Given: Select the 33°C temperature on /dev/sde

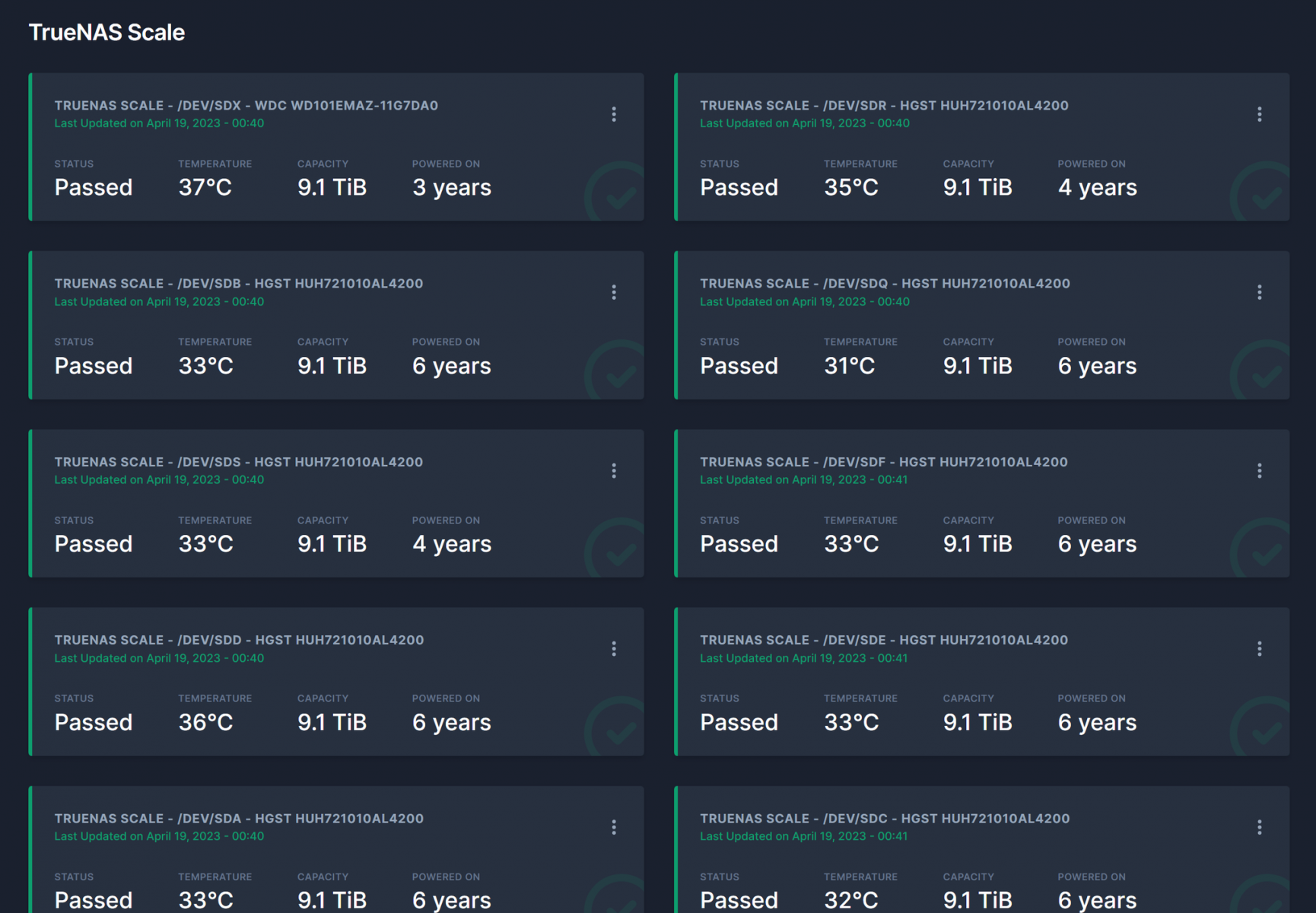Looking at the screenshot, I should (851, 722).
